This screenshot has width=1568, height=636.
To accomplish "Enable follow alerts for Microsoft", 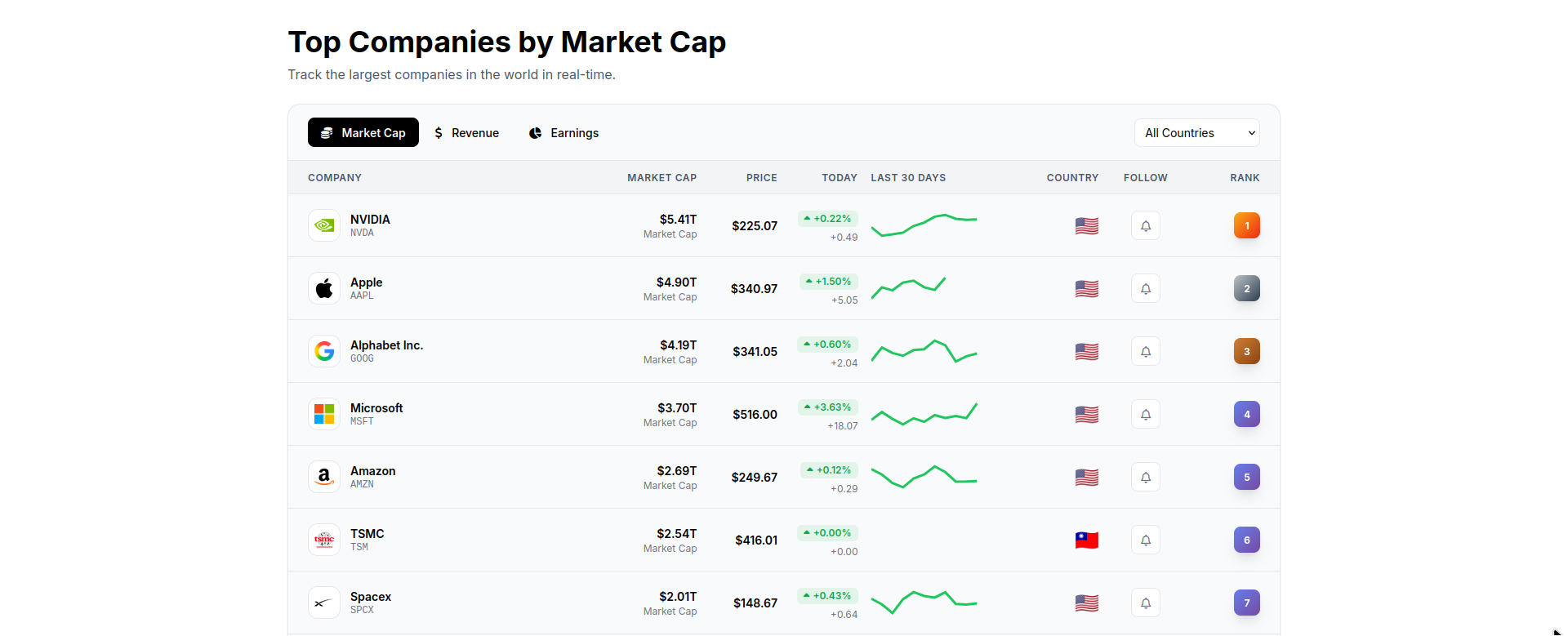I will point(1146,414).
